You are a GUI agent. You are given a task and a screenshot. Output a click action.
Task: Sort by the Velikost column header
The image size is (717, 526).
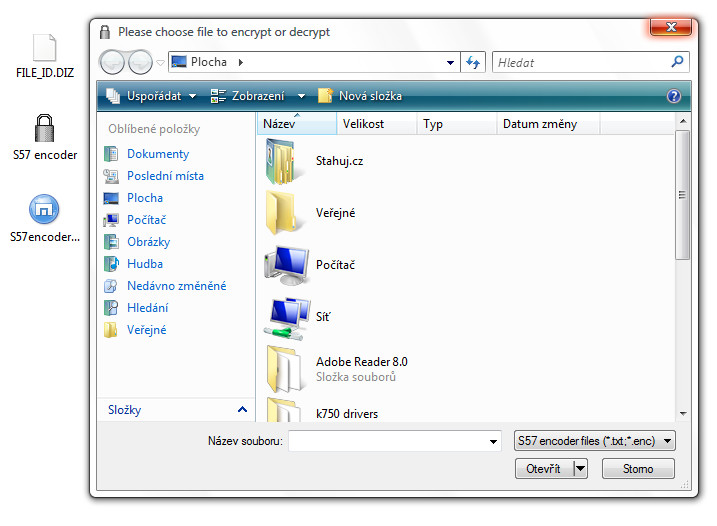(x=376, y=124)
